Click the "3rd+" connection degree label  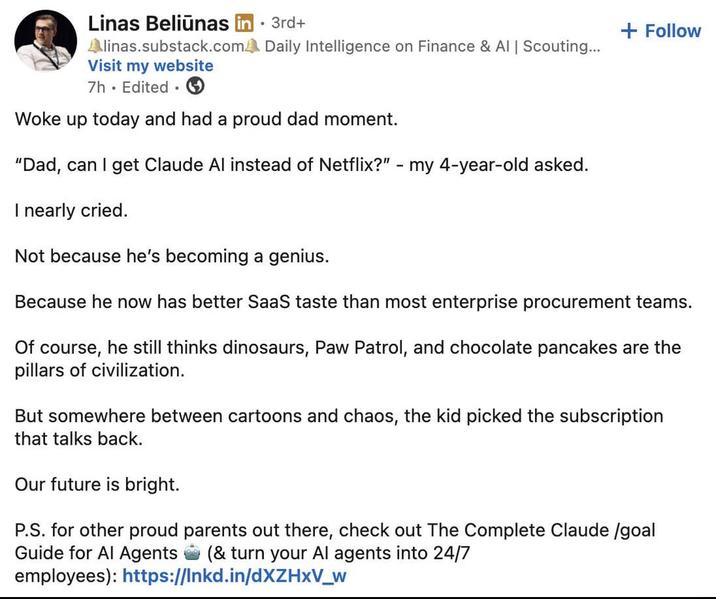(288, 22)
